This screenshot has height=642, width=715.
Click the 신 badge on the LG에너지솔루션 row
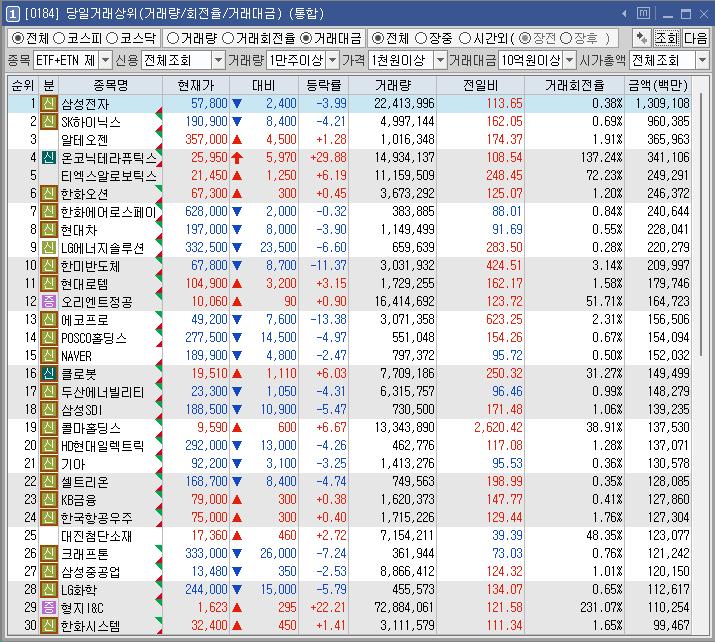(49, 248)
